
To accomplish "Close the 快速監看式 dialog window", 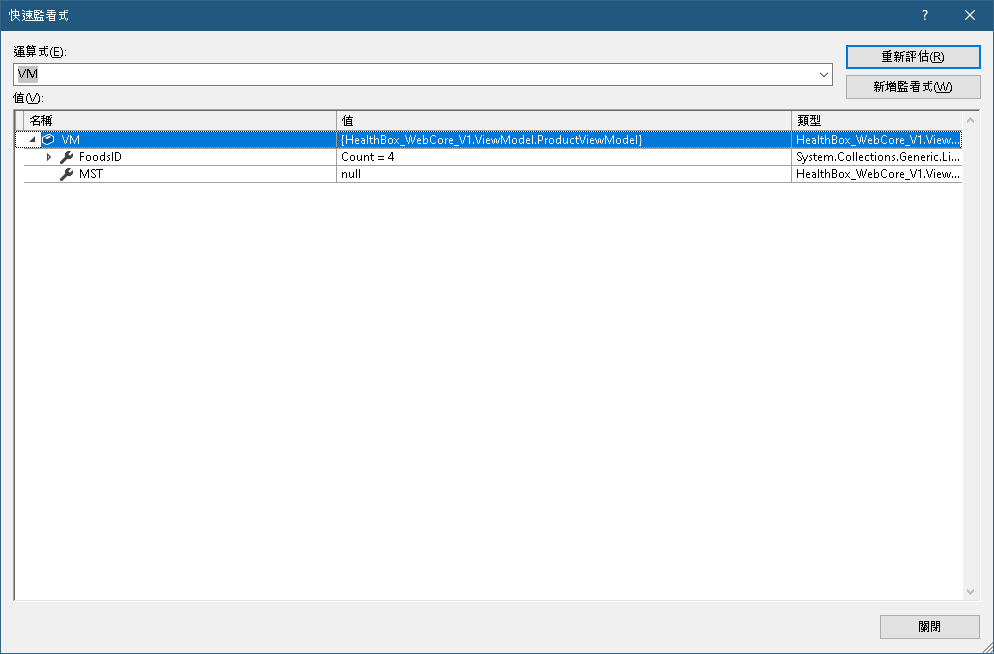I will (970, 15).
